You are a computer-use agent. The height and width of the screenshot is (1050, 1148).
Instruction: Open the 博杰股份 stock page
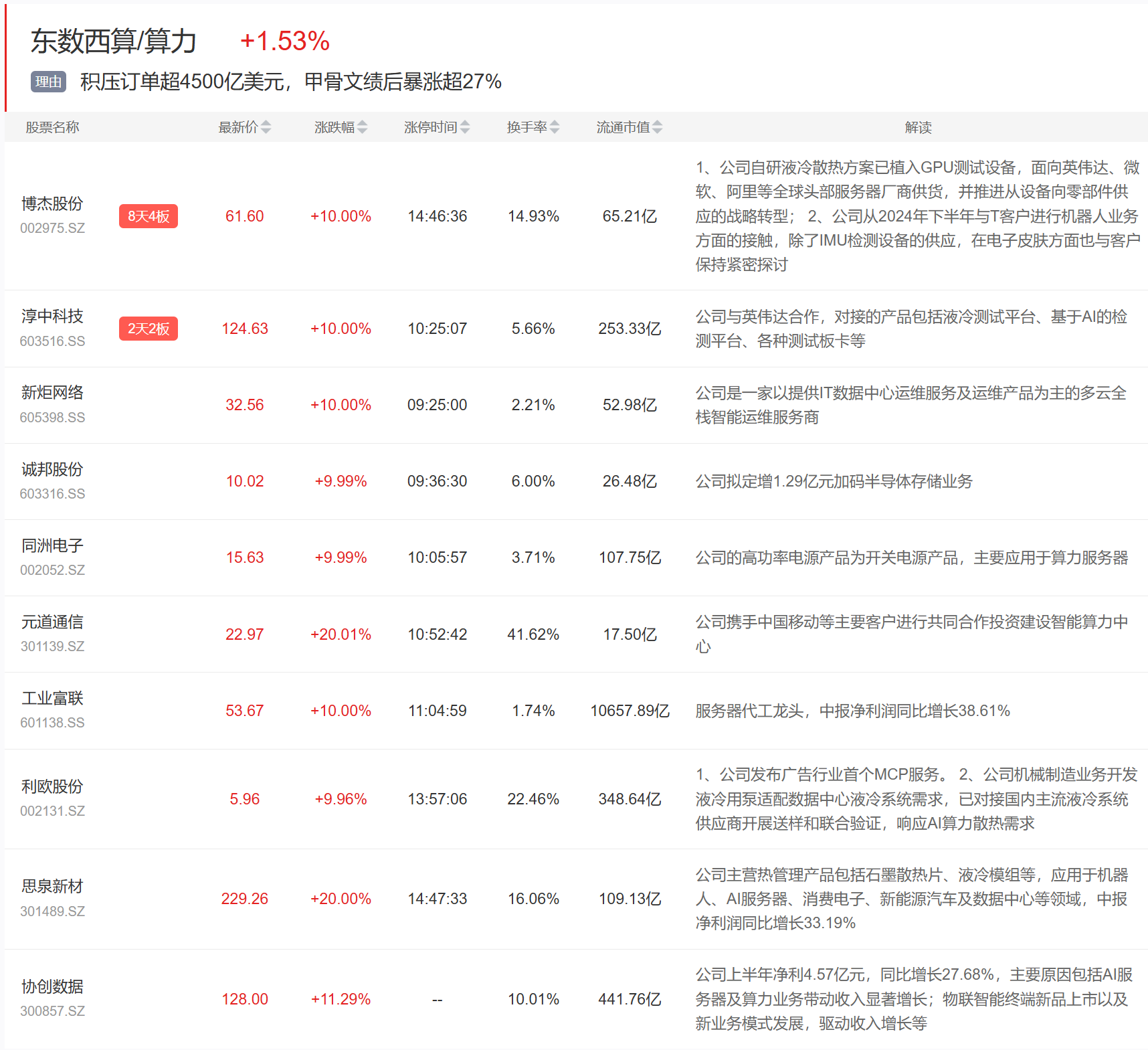pyautogui.click(x=52, y=203)
